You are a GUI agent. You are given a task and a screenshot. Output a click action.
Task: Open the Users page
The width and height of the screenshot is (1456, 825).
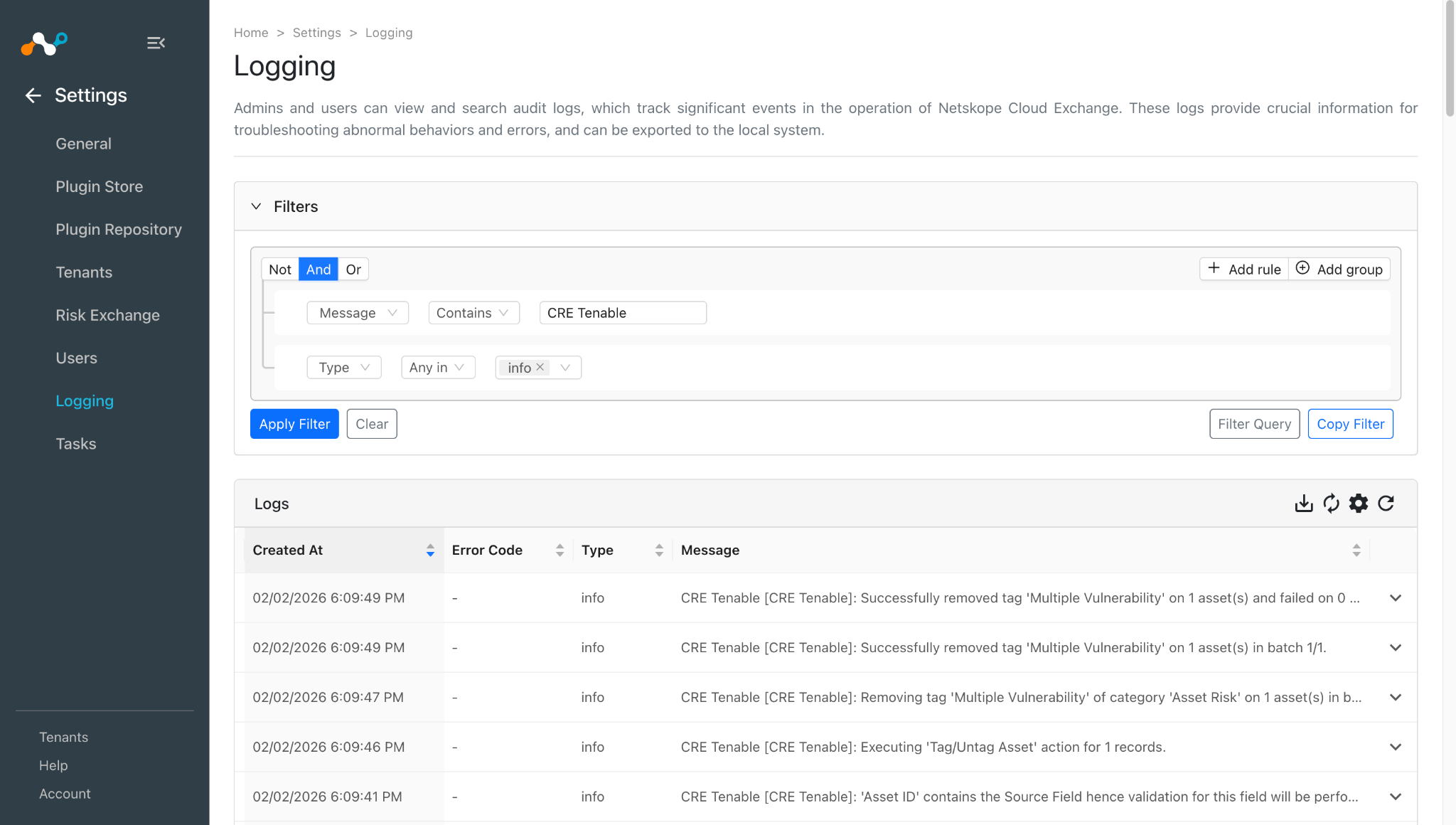[76, 358]
